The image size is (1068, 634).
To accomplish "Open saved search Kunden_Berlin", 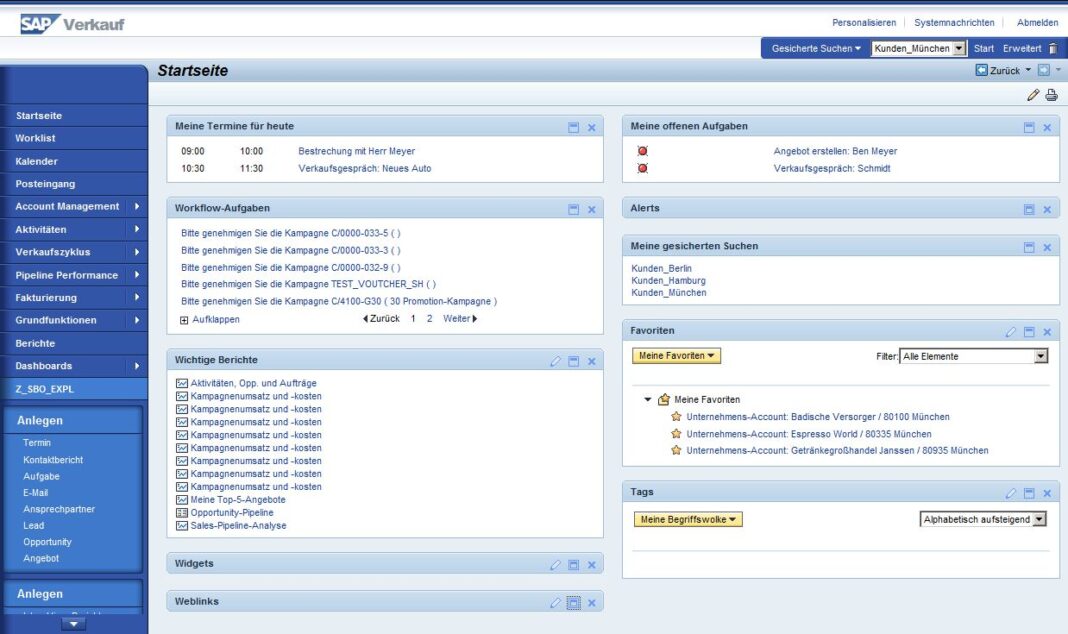I will click(661, 268).
